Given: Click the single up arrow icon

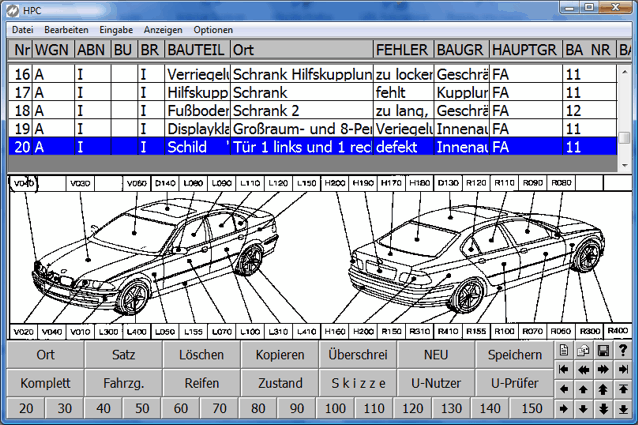Looking at the screenshot, I should (x=583, y=389).
